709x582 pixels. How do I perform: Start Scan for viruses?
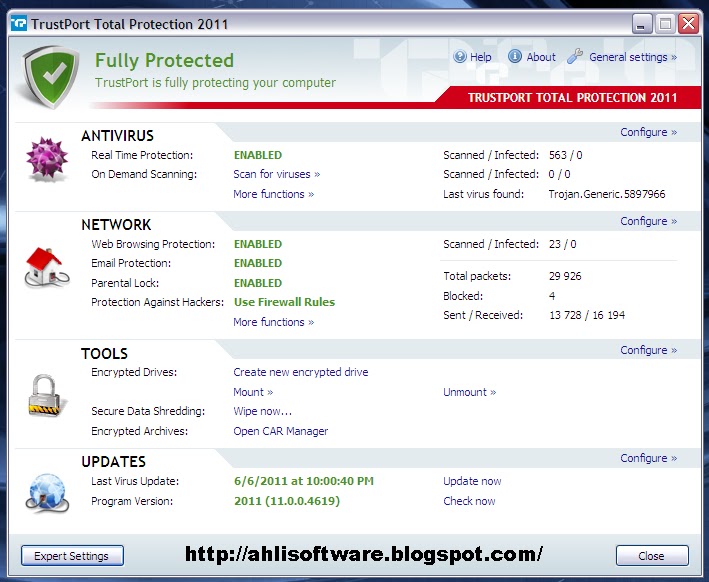tap(276, 174)
